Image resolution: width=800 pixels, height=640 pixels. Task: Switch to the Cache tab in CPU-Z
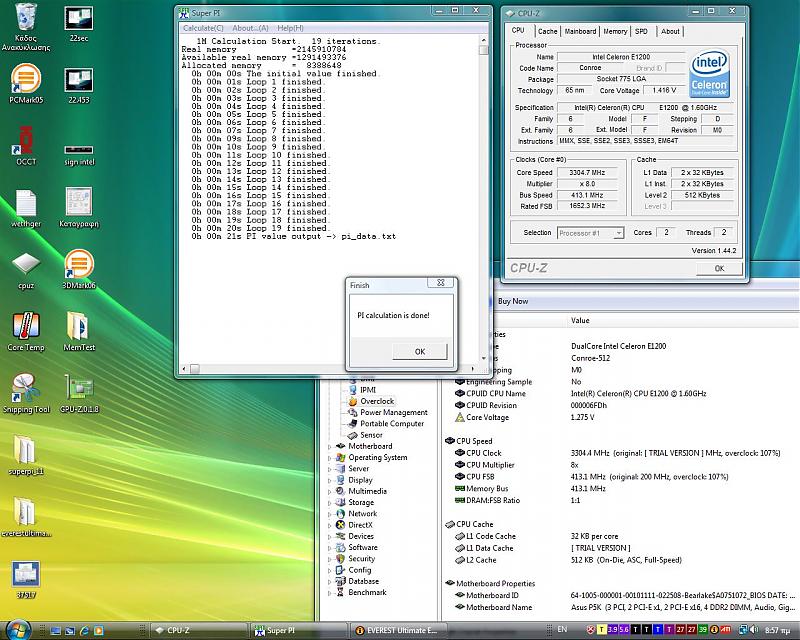pyautogui.click(x=547, y=32)
